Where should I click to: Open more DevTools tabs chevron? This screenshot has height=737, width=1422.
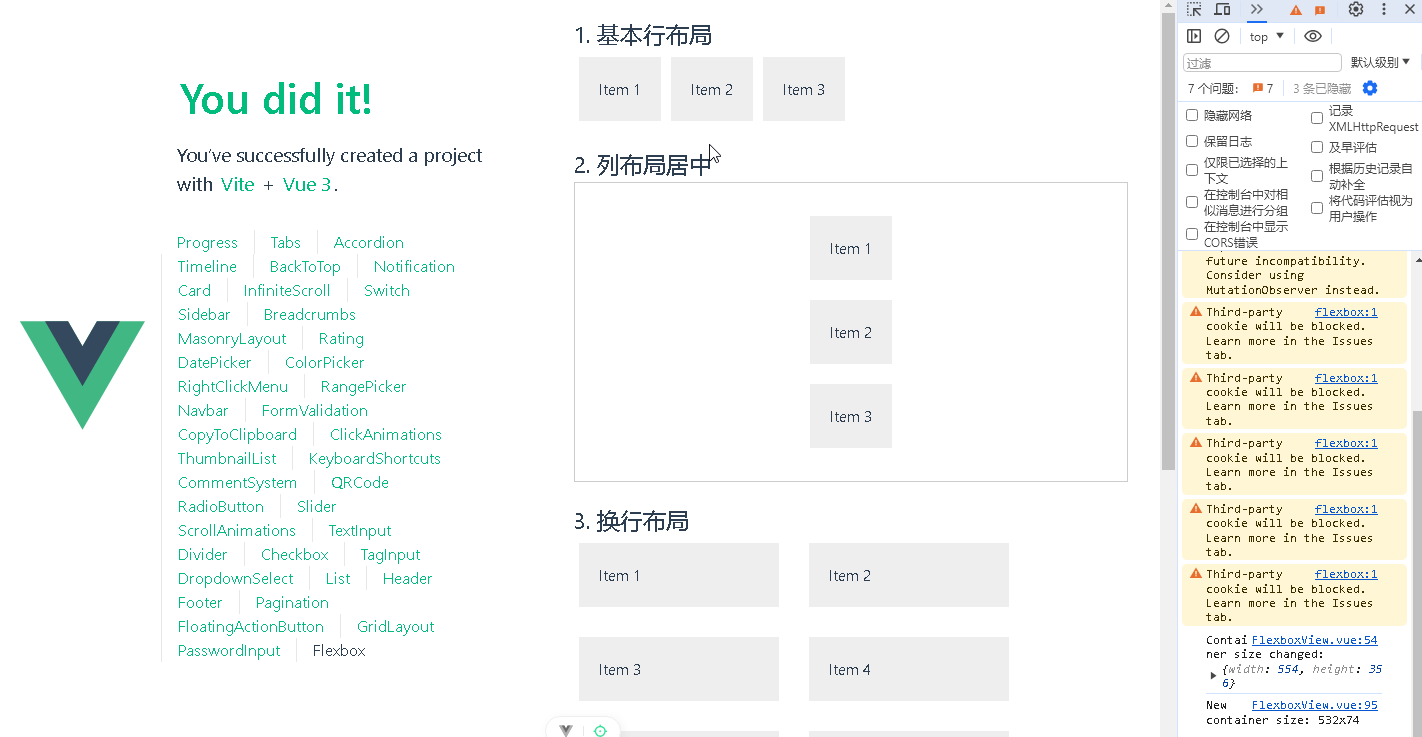[1257, 10]
